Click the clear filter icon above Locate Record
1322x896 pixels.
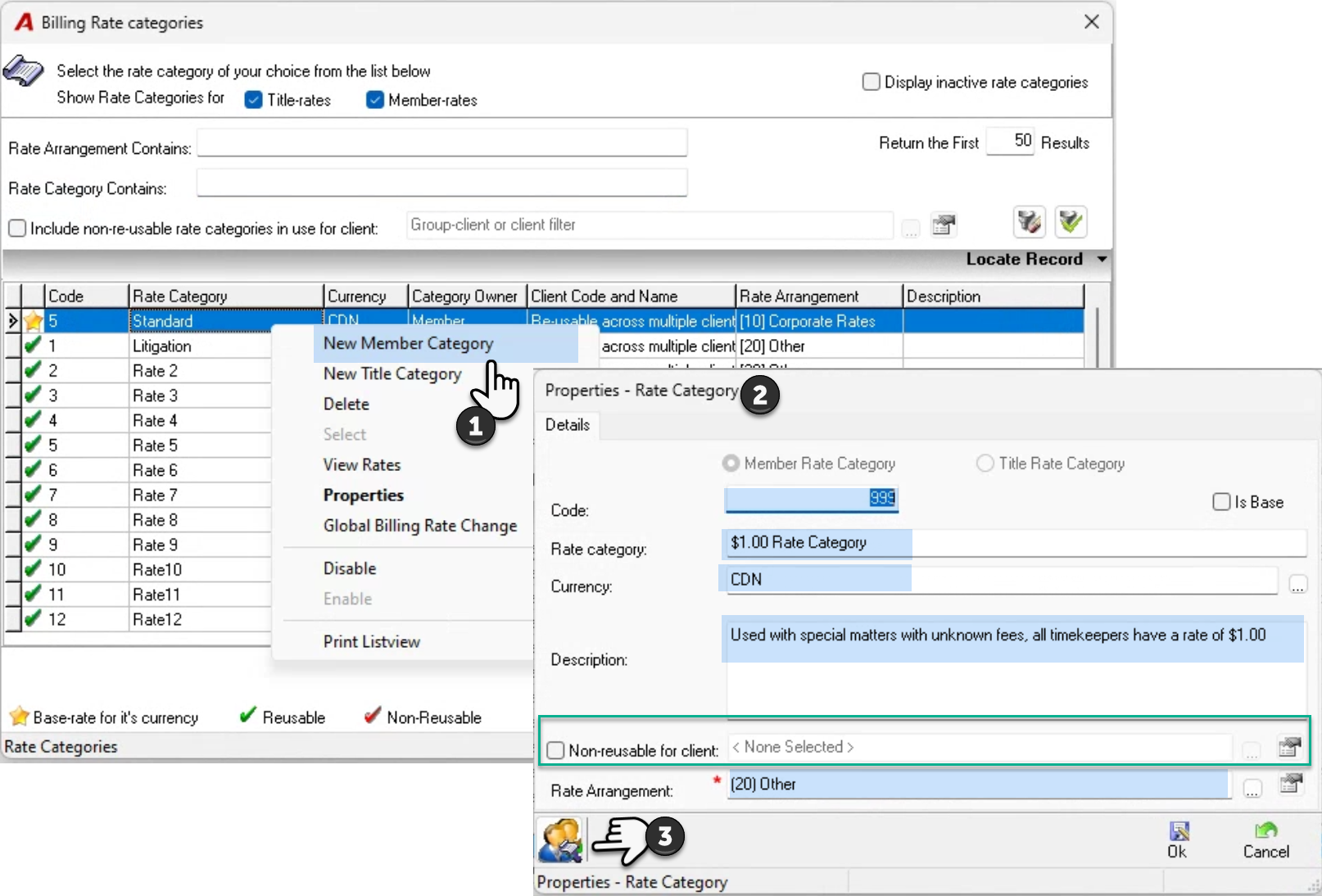tap(1029, 222)
